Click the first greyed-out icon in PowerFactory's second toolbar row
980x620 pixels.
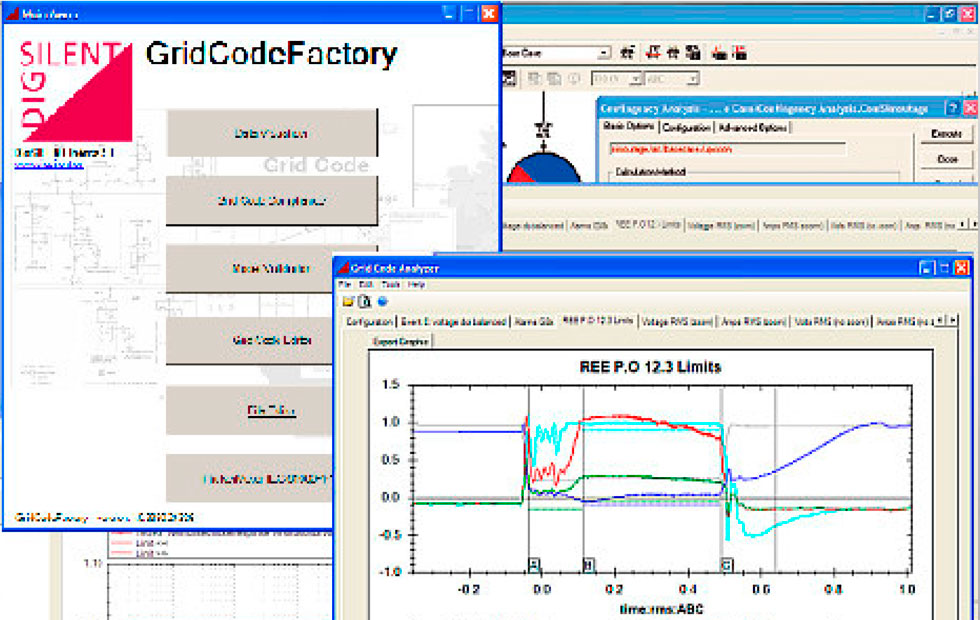534,78
